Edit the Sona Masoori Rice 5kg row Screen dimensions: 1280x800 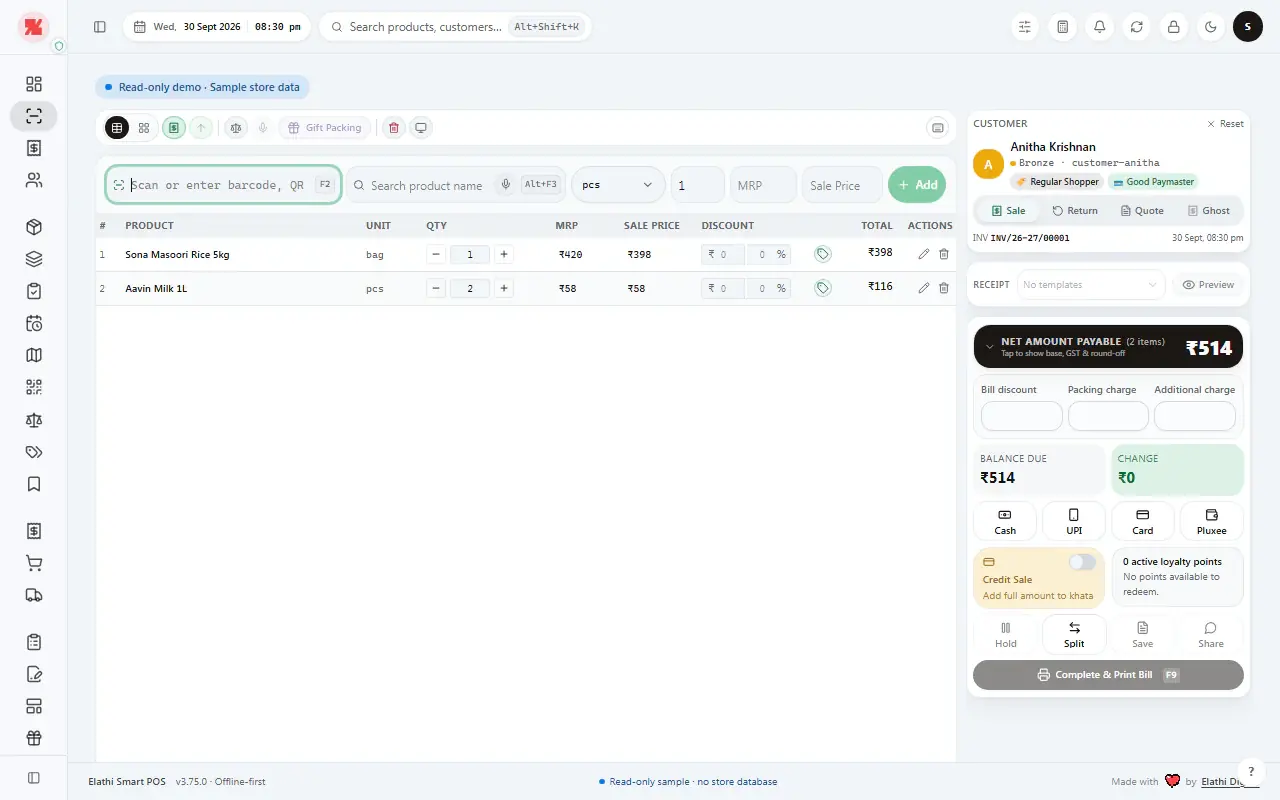coord(923,254)
